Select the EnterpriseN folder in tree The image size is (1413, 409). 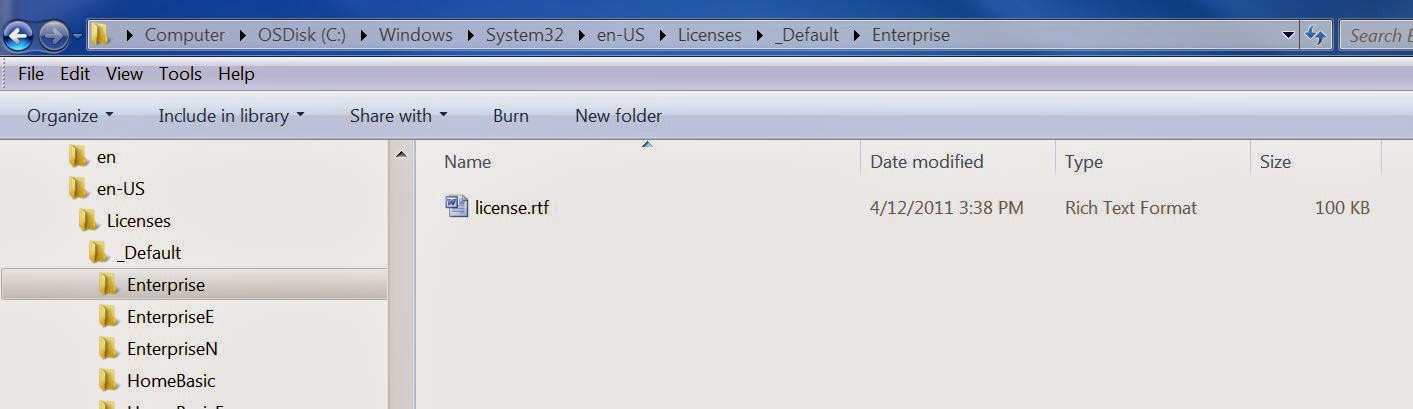158,349
